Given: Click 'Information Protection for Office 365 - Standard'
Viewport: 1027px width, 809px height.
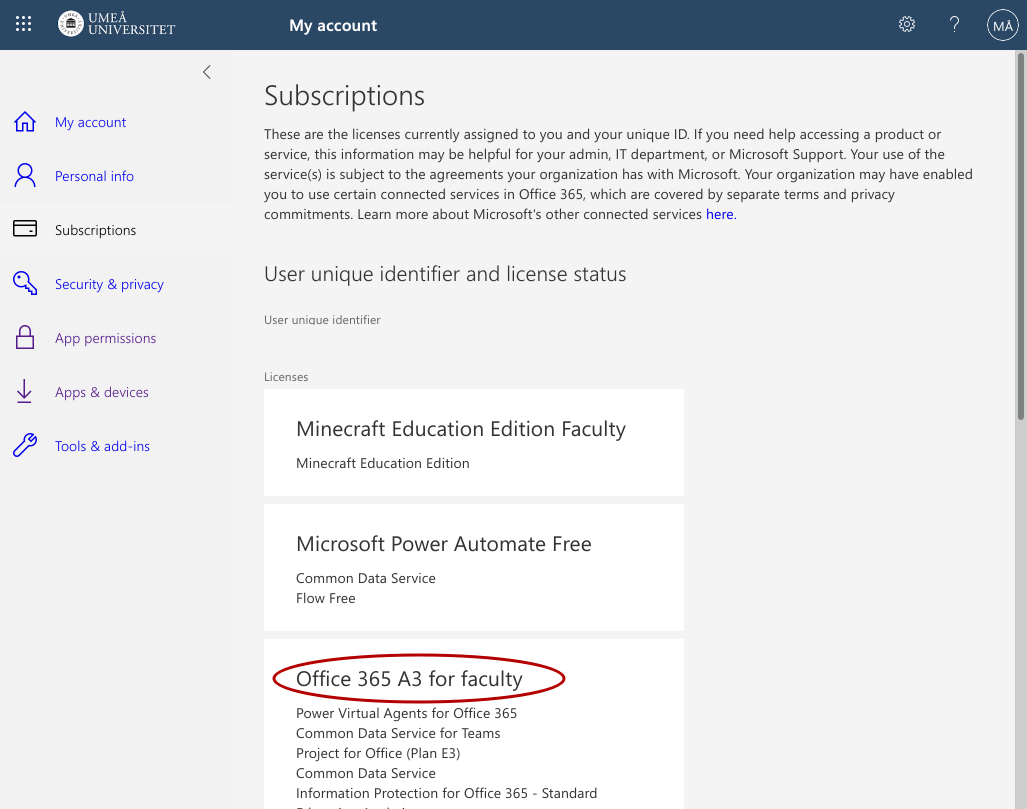Looking at the screenshot, I should 446,793.
